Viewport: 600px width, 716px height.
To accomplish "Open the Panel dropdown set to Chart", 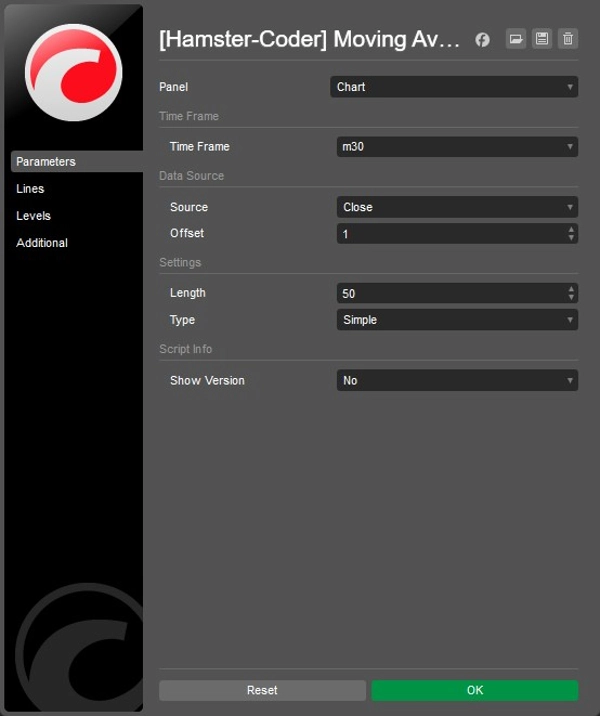I will click(454, 87).
